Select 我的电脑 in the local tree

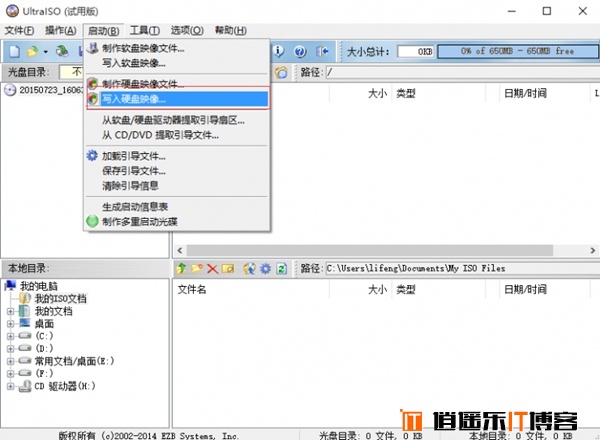coord(31,286)
